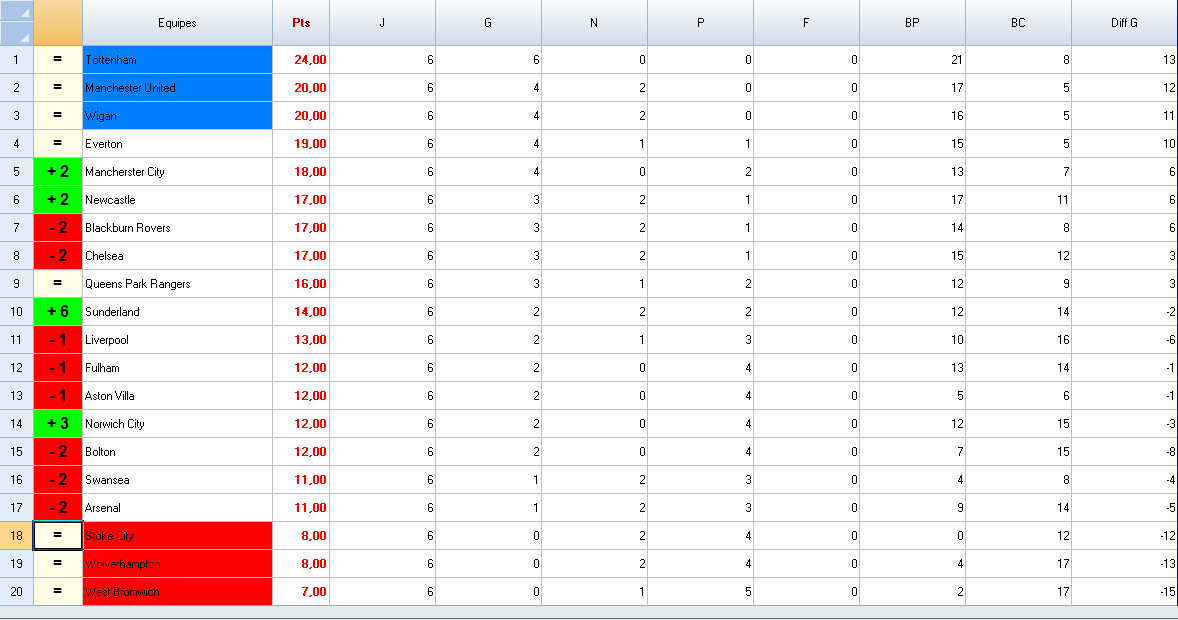Click the -1 rank change for Liverpool

point(58,340)
